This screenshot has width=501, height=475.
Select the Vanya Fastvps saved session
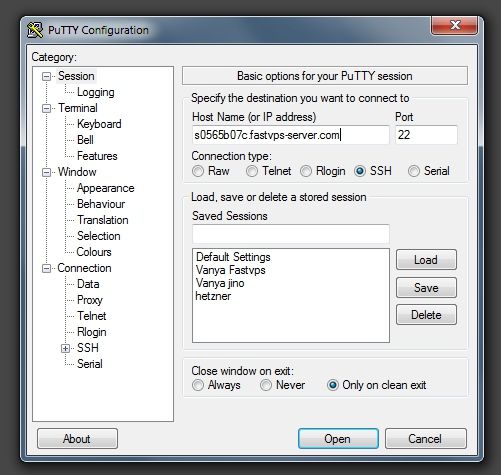(230, 270)
